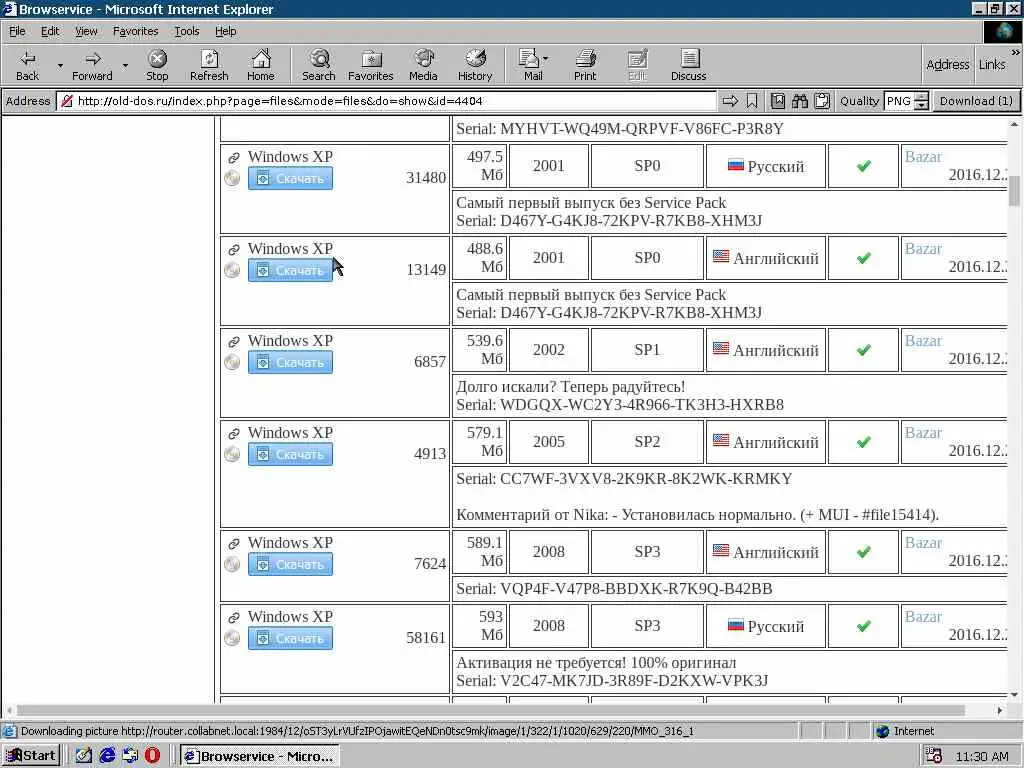The width and height of the screenshot is (1024, 768).
Task: Click the bookmark ribbon icon in Browservice bar
Action: 752,101
